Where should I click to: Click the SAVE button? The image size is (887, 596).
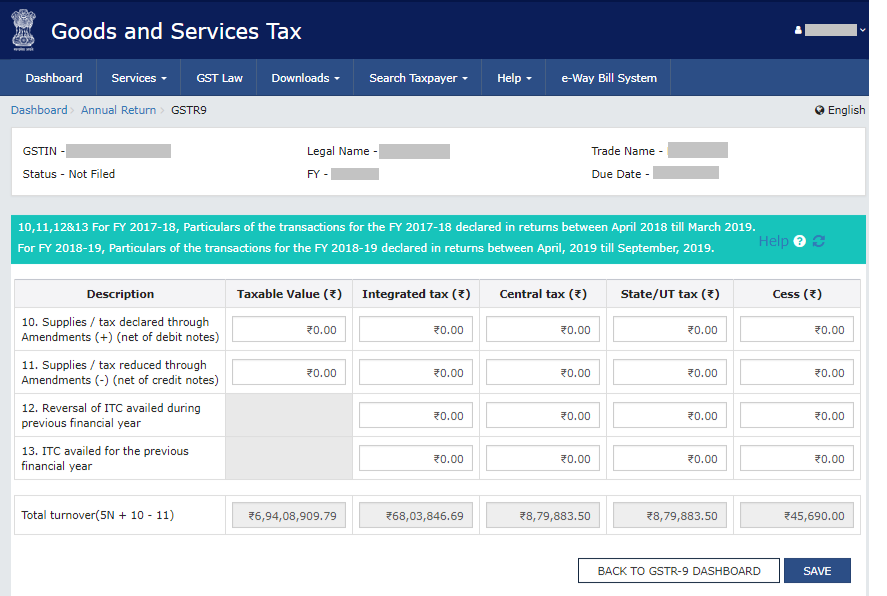click(817, 571)
